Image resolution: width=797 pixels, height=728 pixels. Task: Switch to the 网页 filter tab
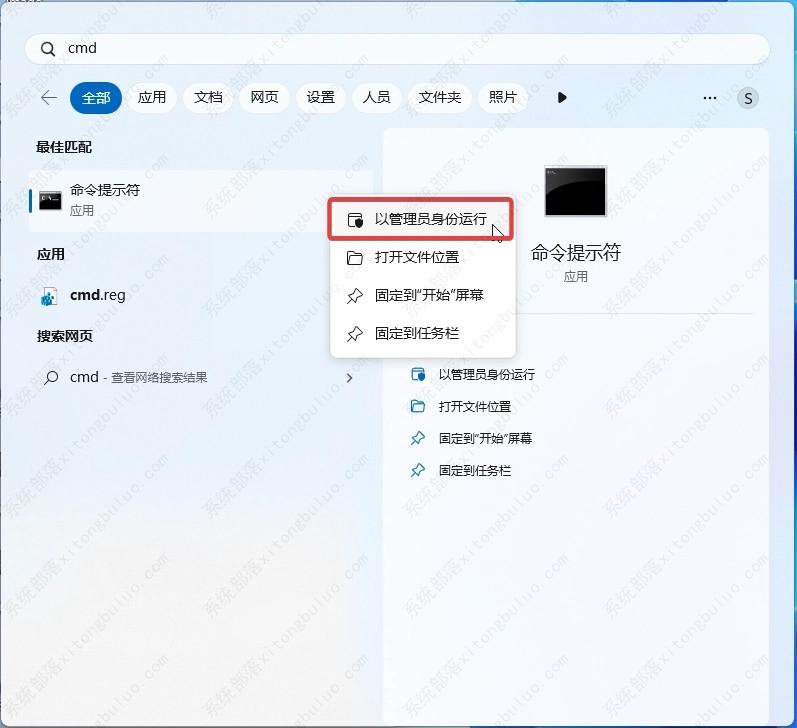coord(264,98)
